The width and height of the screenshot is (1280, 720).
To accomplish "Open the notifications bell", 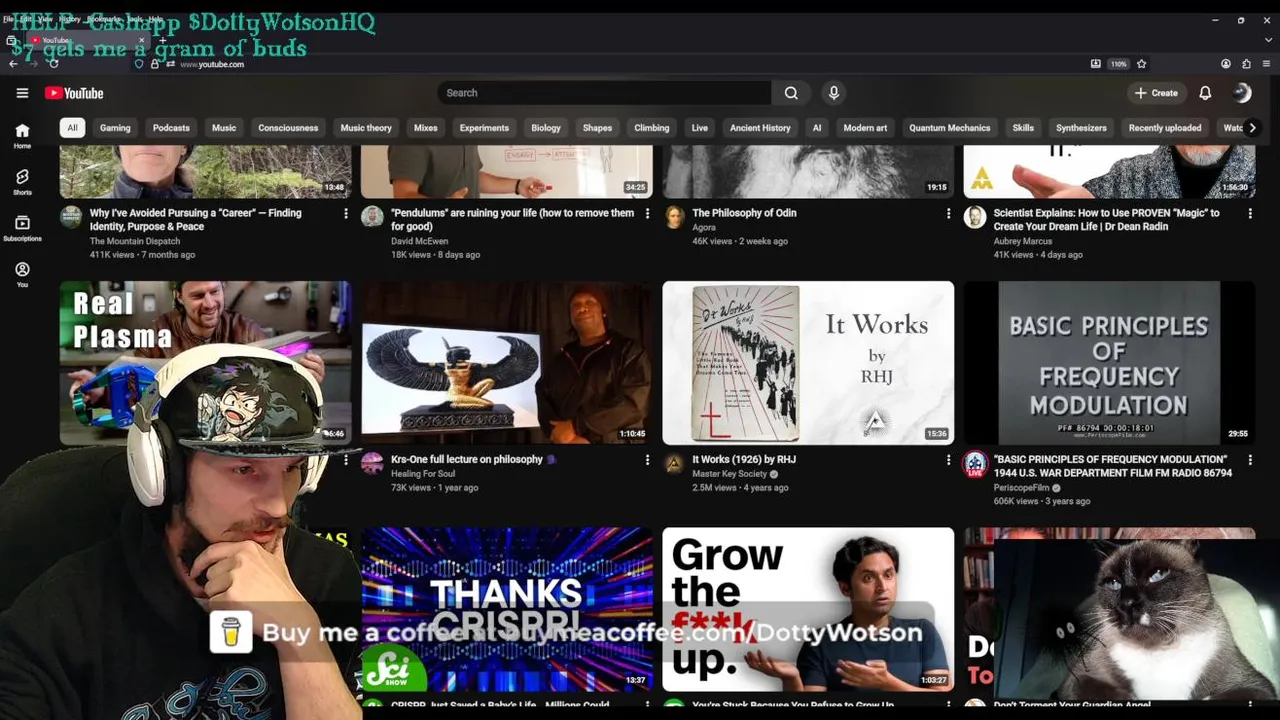I will tap(1205, 93).
